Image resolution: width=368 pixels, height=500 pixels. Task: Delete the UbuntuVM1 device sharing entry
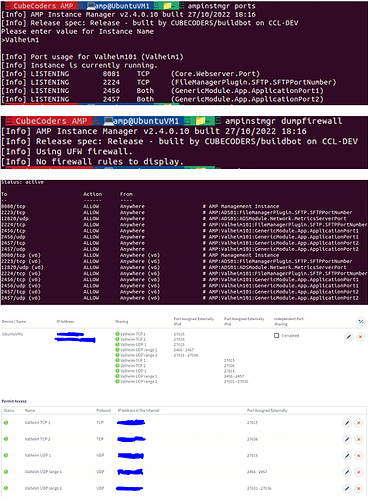point(360,337)
